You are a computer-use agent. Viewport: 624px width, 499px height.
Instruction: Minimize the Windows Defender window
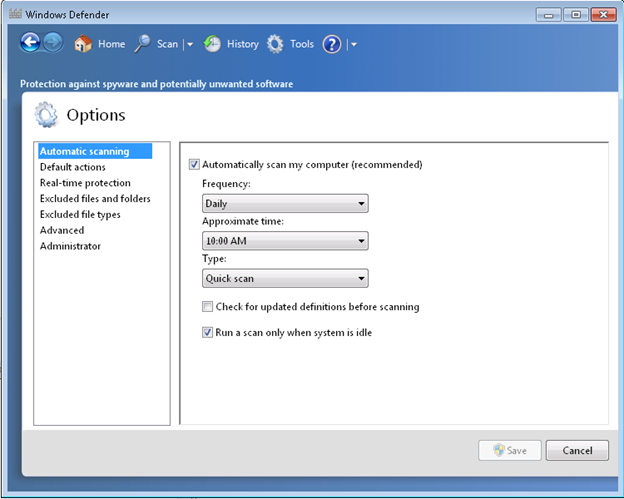[x=548, y=15]
